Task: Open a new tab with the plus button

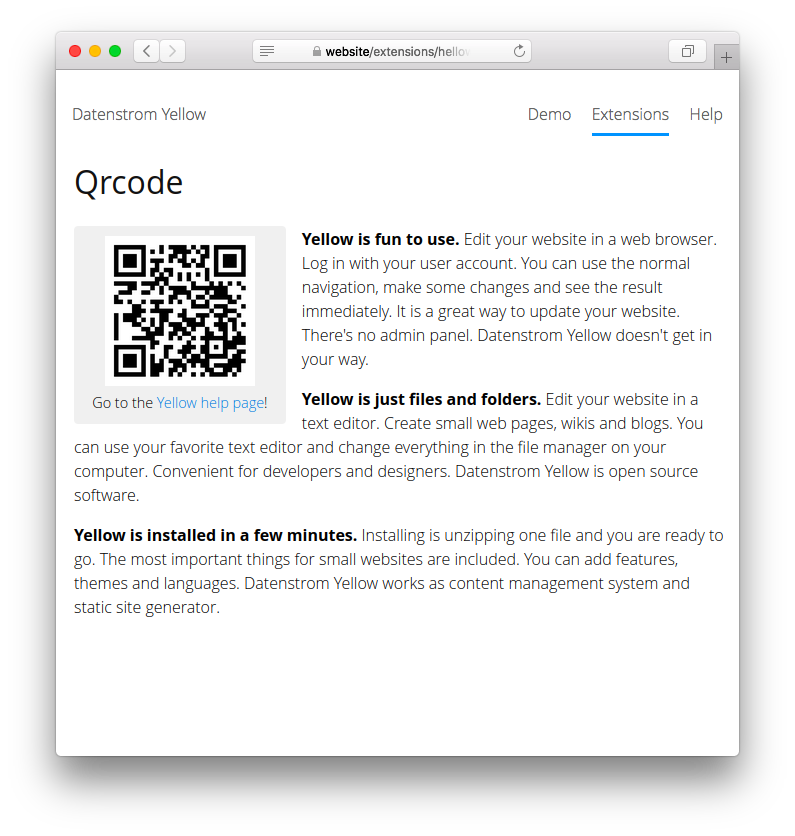Action: point(726,57)
